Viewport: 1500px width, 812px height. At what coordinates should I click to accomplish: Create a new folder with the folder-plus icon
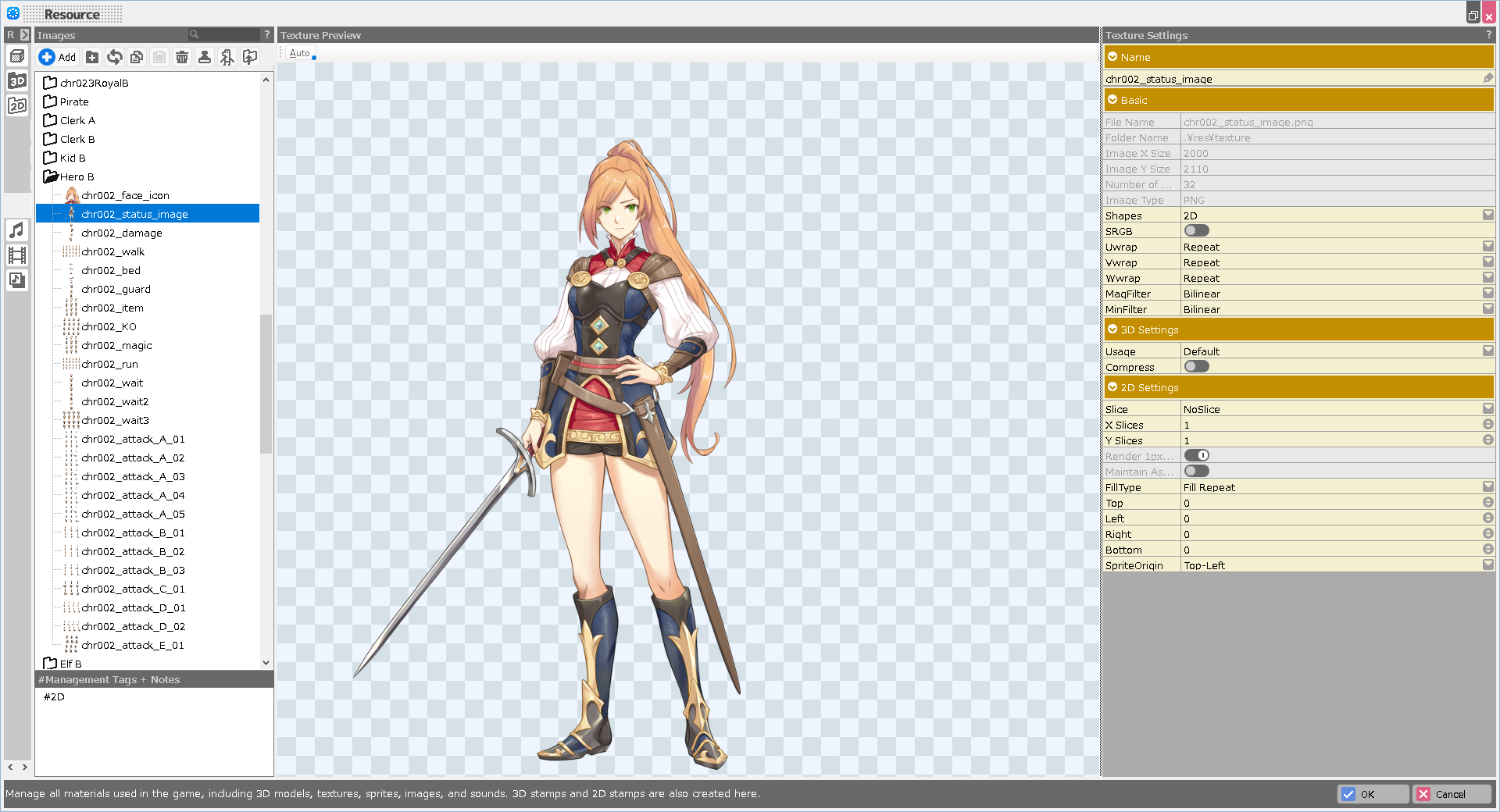click(x=92, y=57)
